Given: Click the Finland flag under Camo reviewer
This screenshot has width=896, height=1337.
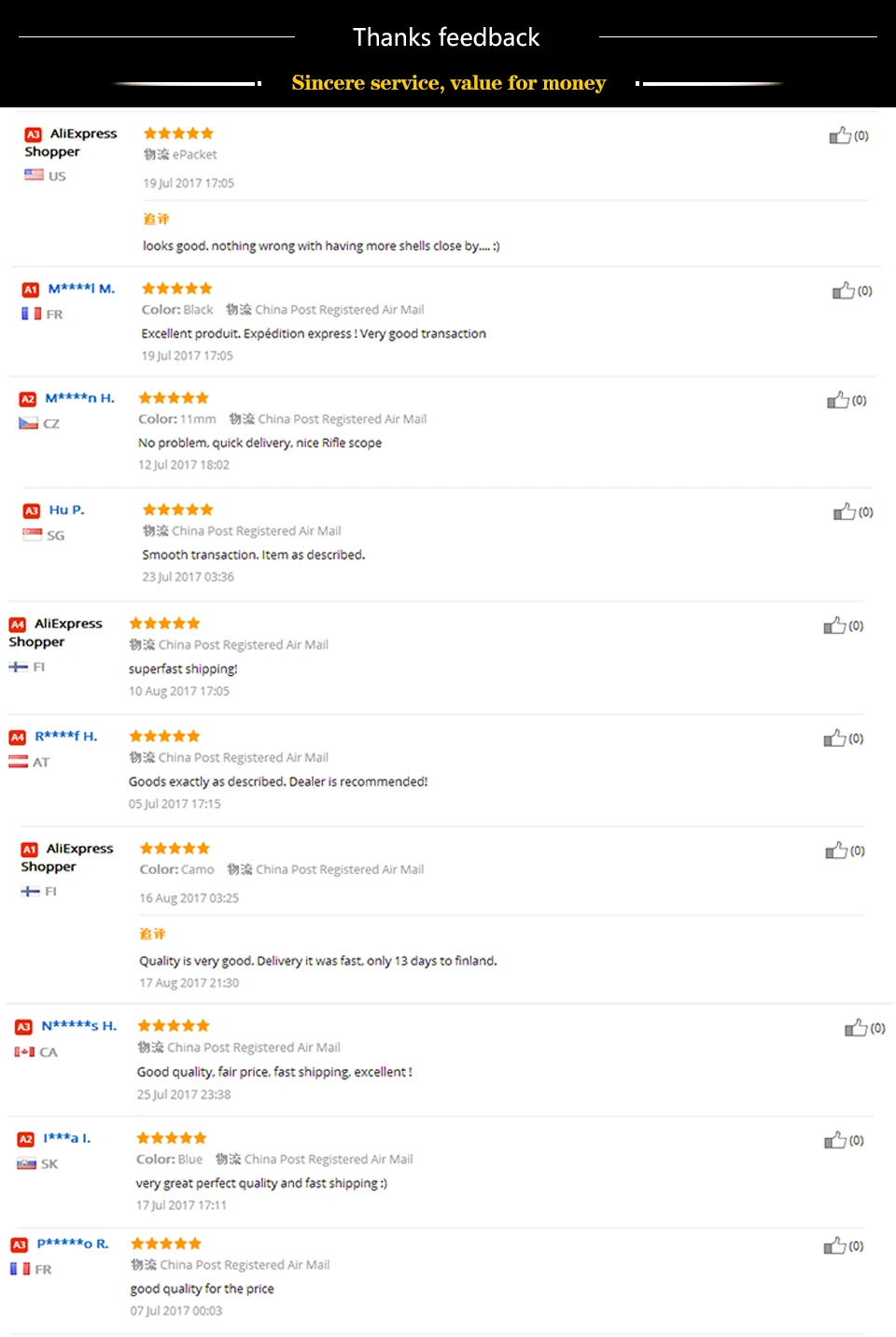Looking at the screenshot, I should tap(30, 892).
